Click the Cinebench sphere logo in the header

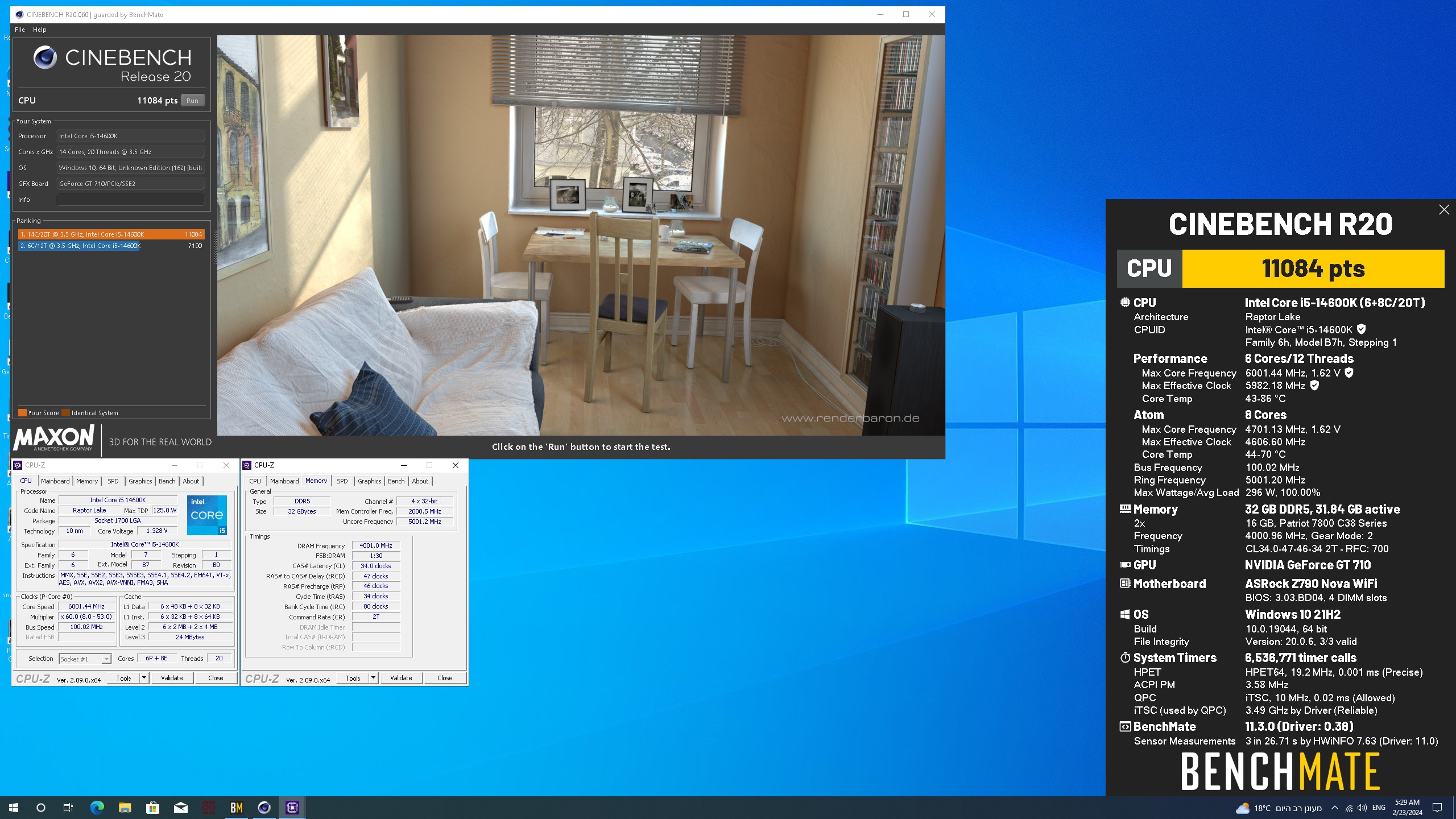click(45, 57)
